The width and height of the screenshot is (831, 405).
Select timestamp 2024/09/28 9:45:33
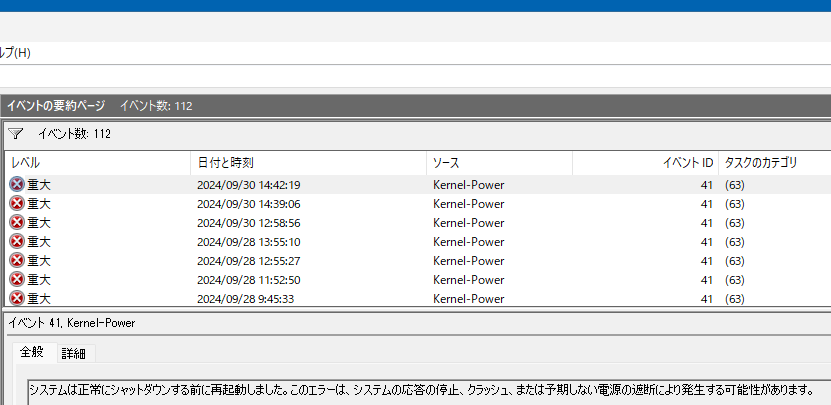(245, 299)
